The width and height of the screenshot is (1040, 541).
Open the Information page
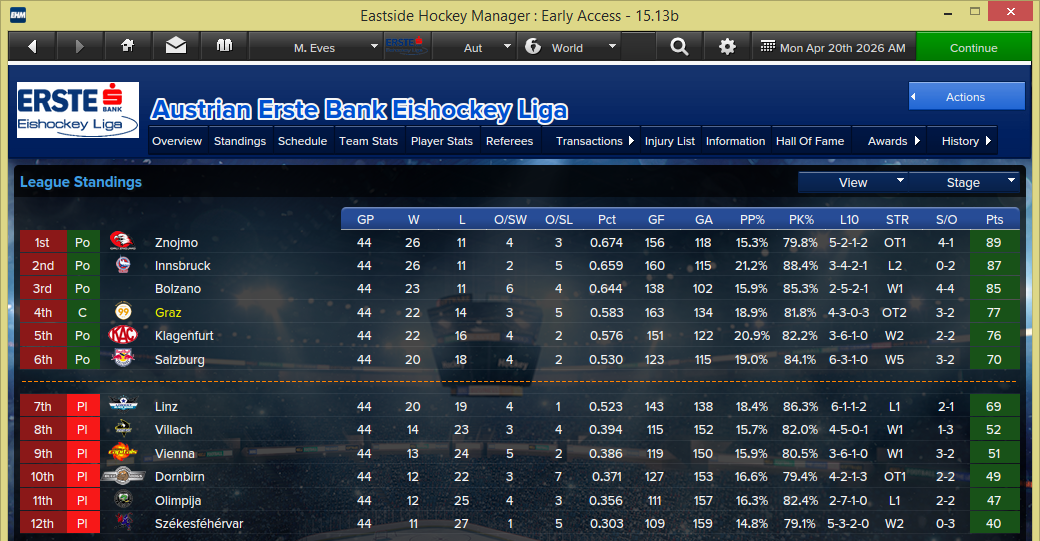click(x=736, y=141)
